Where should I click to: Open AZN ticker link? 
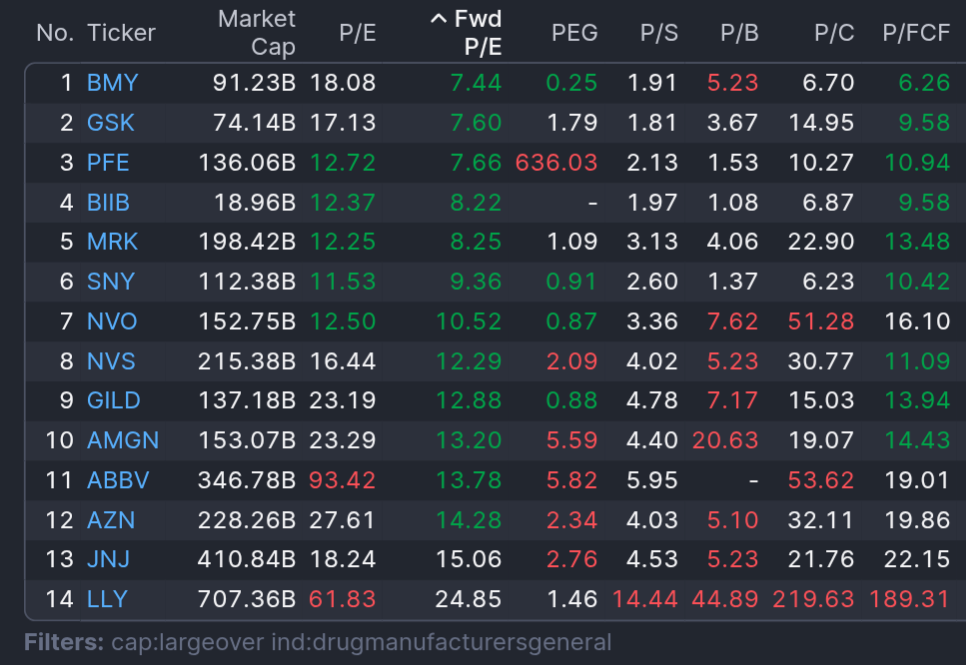111,520
